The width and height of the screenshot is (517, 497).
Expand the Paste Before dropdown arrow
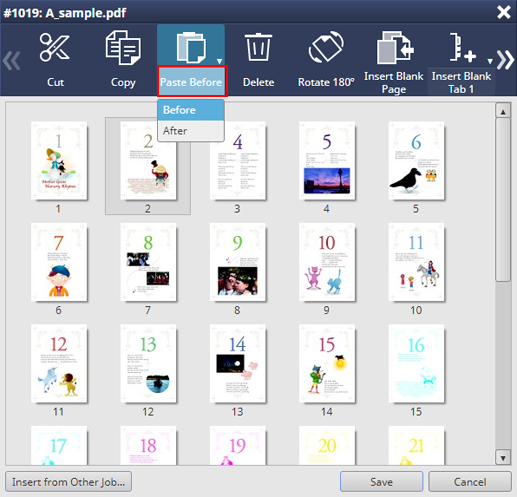click(x=219, y=61)
